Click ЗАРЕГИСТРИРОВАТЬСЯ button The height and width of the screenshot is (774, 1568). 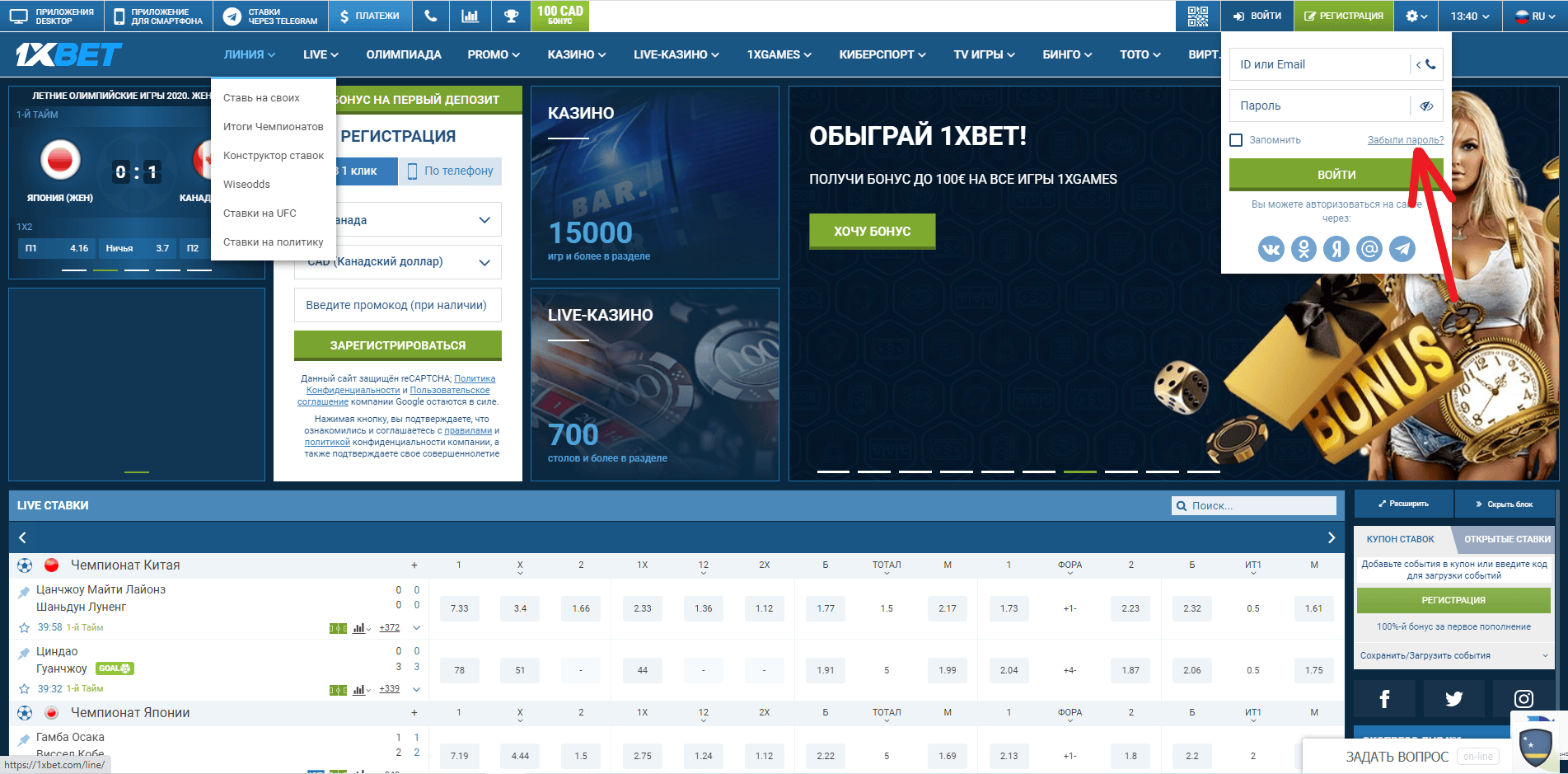click(x=398, y=345)
